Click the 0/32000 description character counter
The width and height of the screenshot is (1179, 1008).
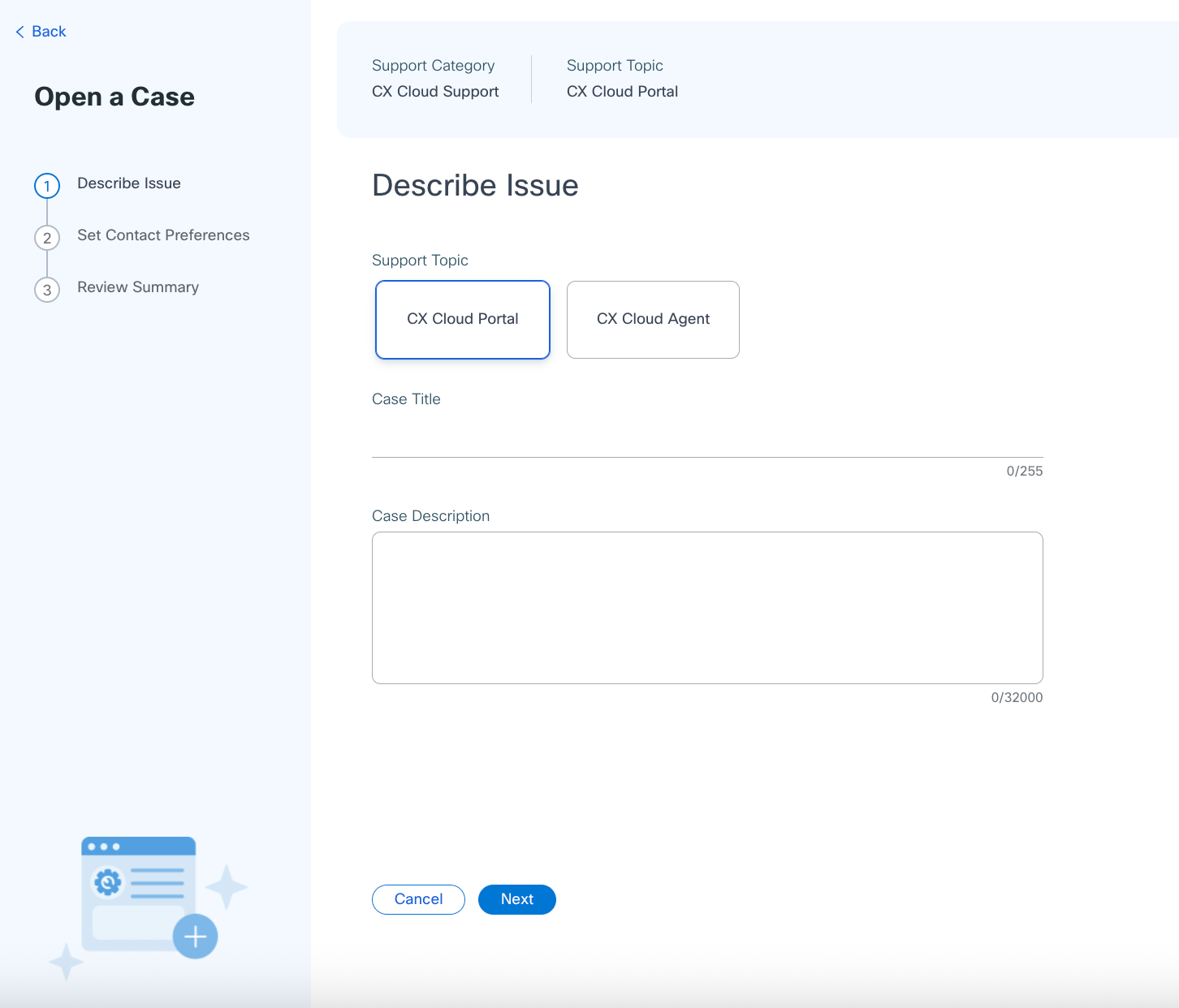pos(1017,698)
